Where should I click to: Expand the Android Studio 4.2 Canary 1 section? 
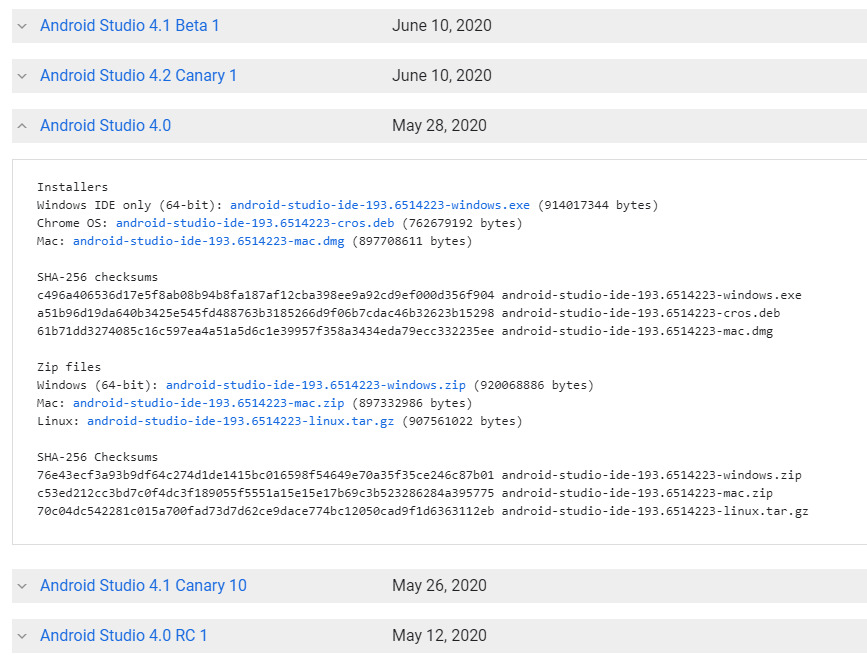(21, 75)
